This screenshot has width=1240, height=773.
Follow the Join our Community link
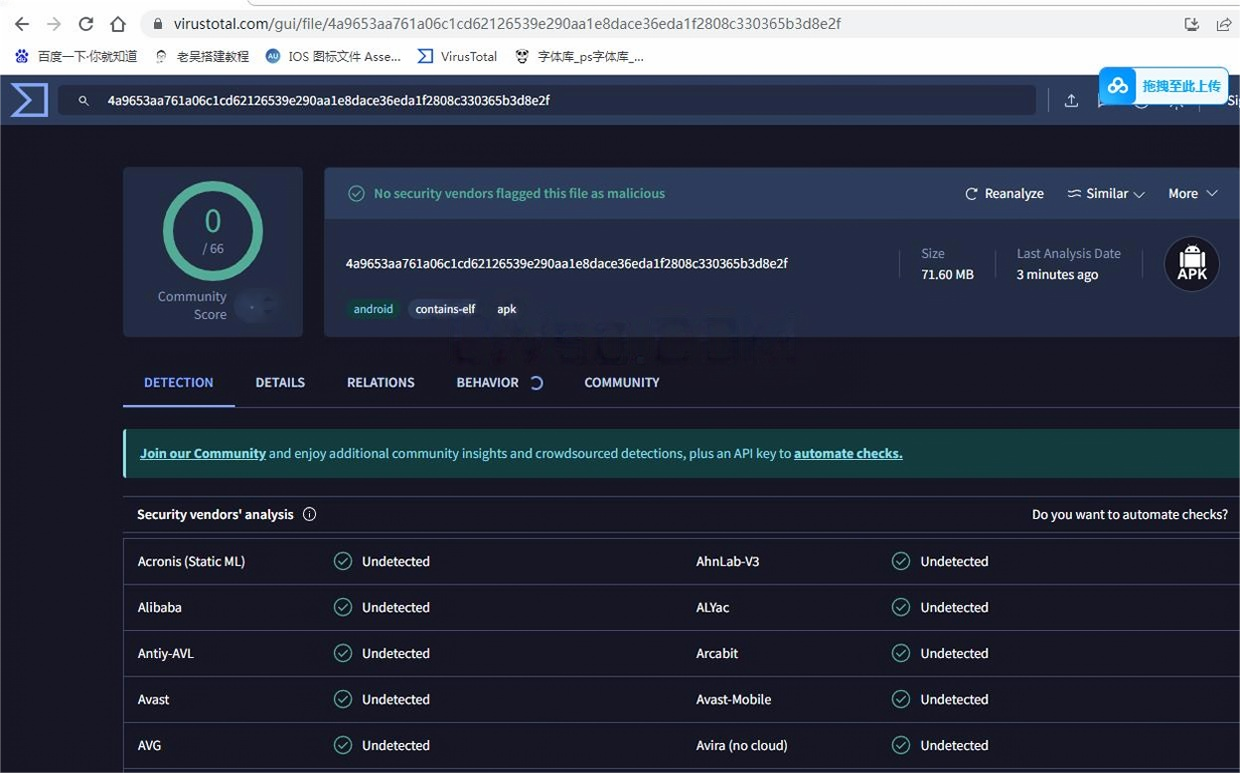pyautogui.click(x=203, y=453)
